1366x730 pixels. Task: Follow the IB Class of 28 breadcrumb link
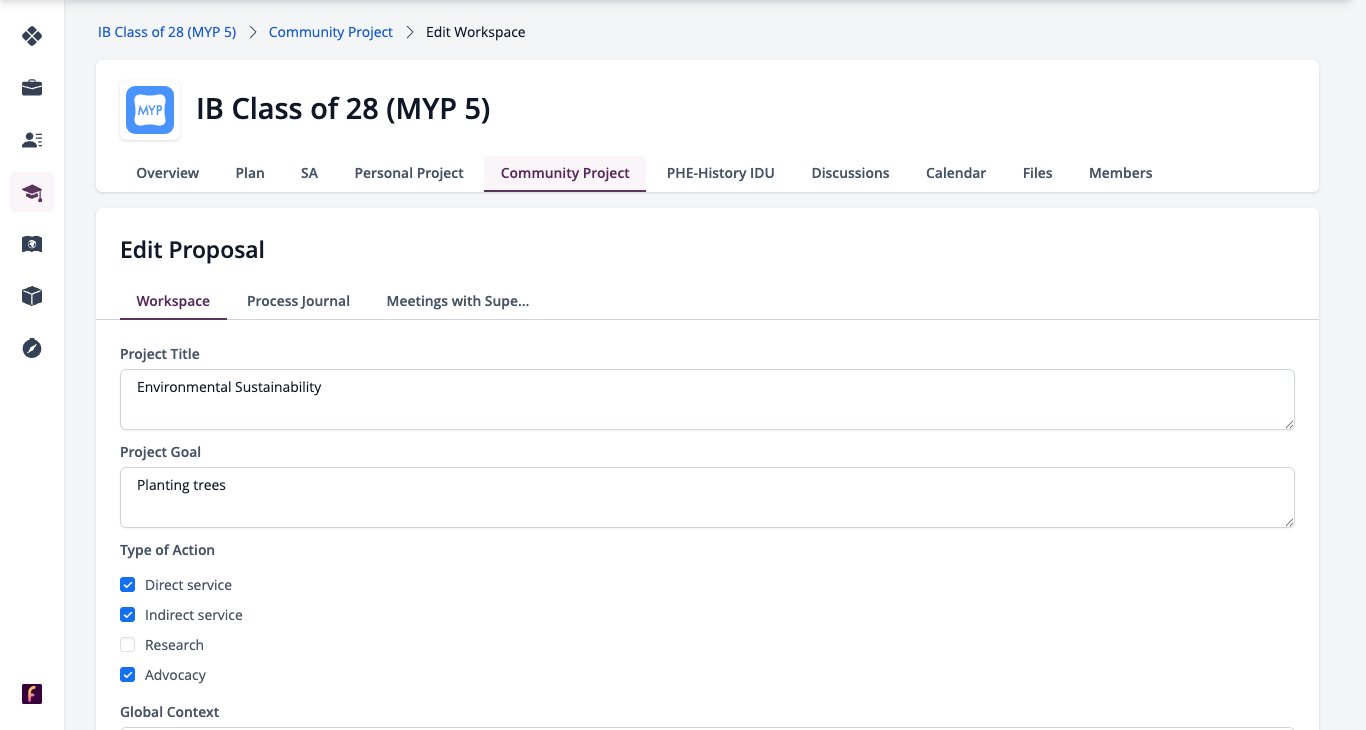167,32
